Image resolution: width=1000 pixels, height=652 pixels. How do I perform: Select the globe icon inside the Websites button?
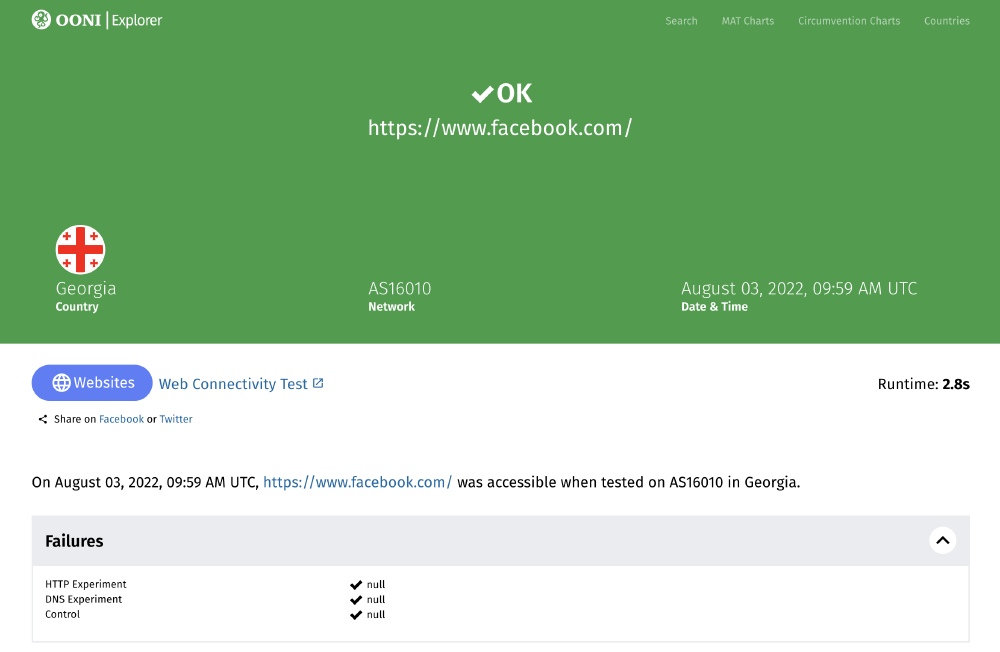(x=62, y=382)
